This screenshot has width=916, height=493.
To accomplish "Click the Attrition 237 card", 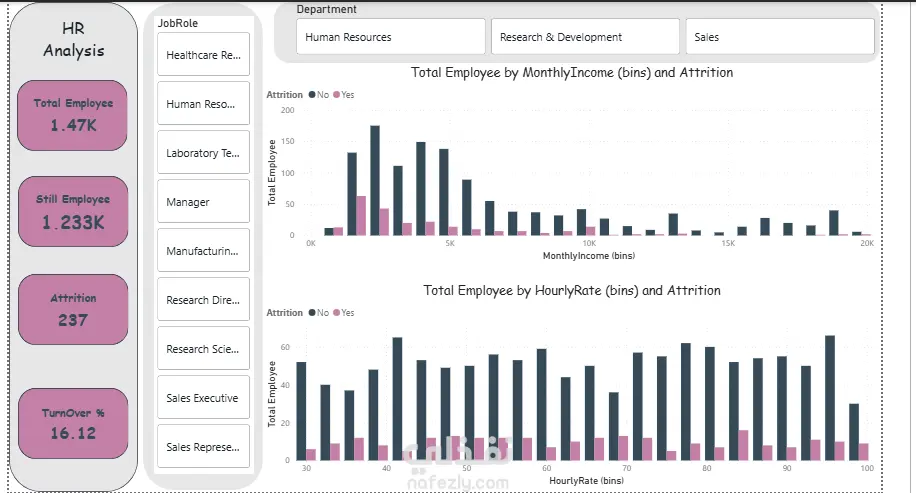I will point(73,310).
